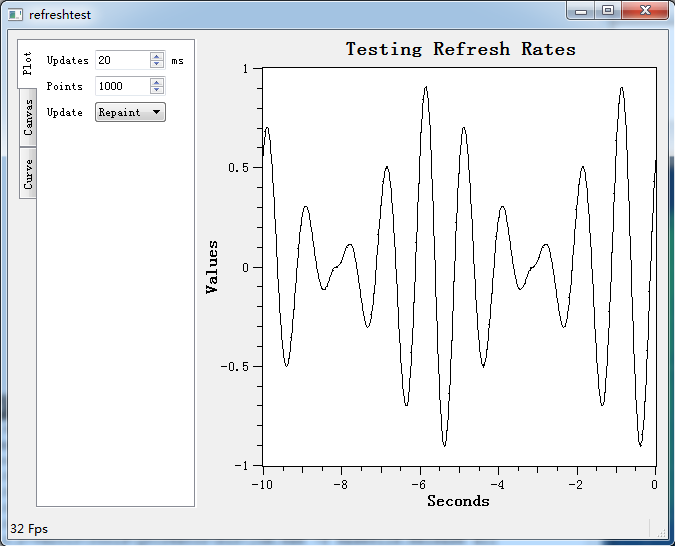Increase Points count with up arrow

[x=157, y=82]
